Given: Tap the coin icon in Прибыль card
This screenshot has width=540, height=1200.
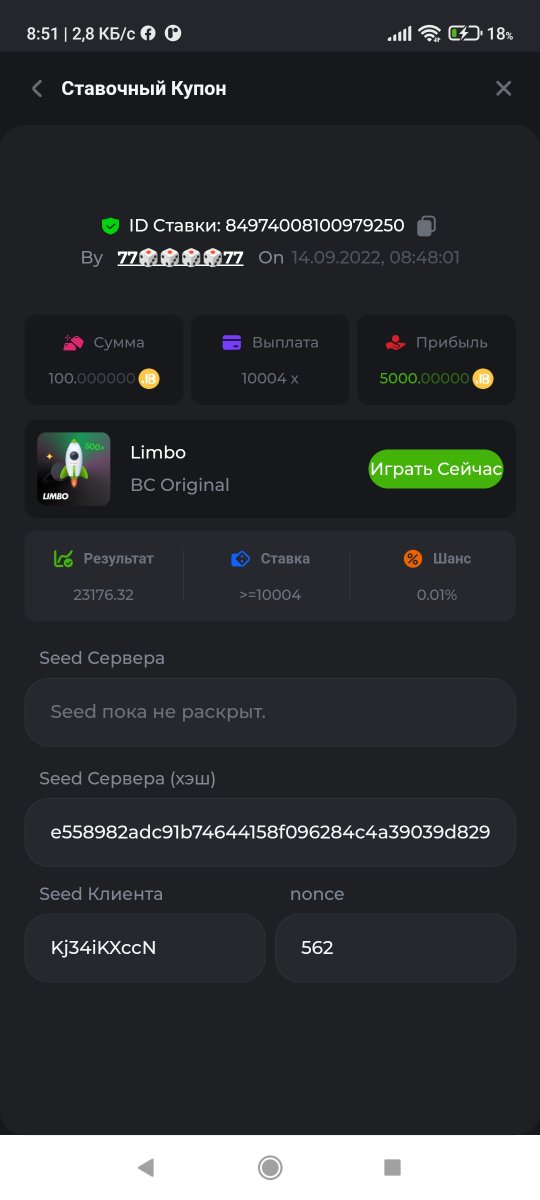Looking at the screenshot, I should 483,379.
